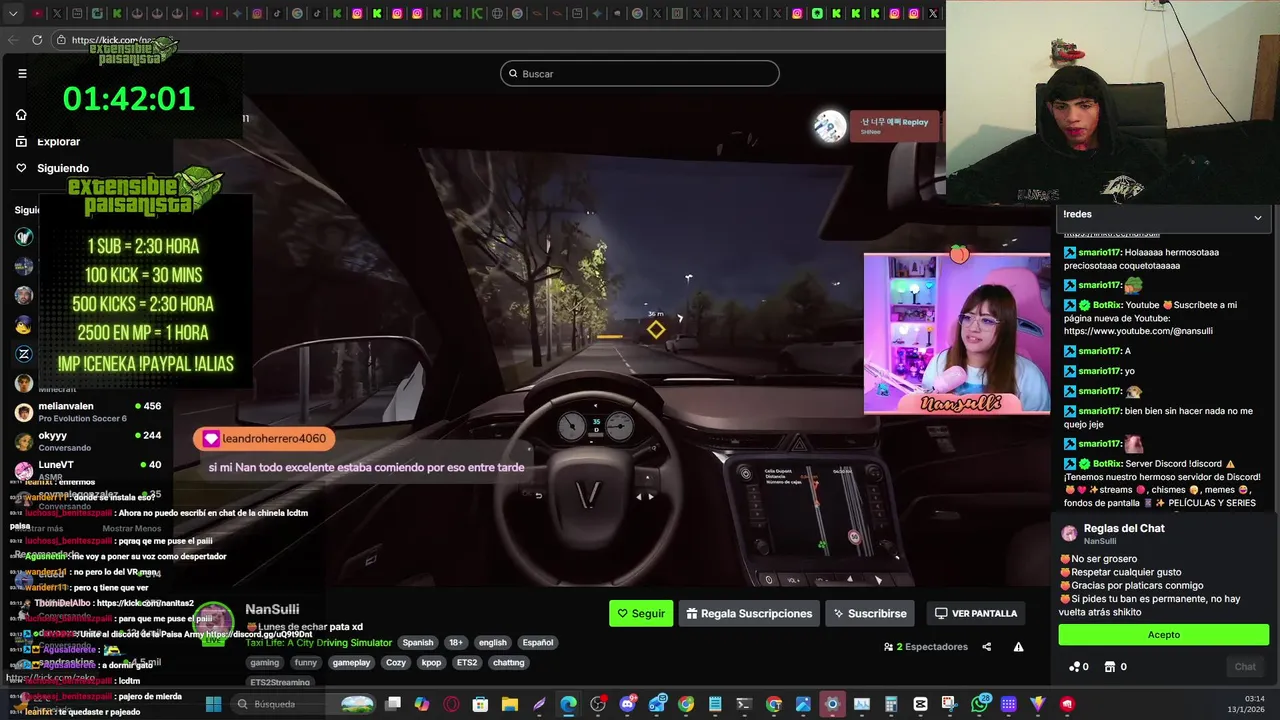Select the kpop tag
This screenshot has width=1280, height=720.
click(x=431, y=662)
